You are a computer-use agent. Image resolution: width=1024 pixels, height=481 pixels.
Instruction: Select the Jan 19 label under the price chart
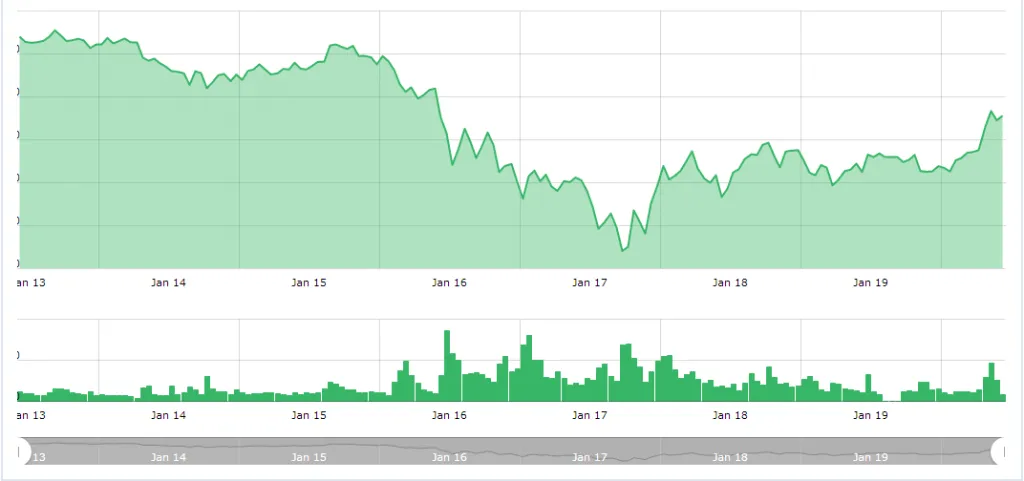(870, 283)
